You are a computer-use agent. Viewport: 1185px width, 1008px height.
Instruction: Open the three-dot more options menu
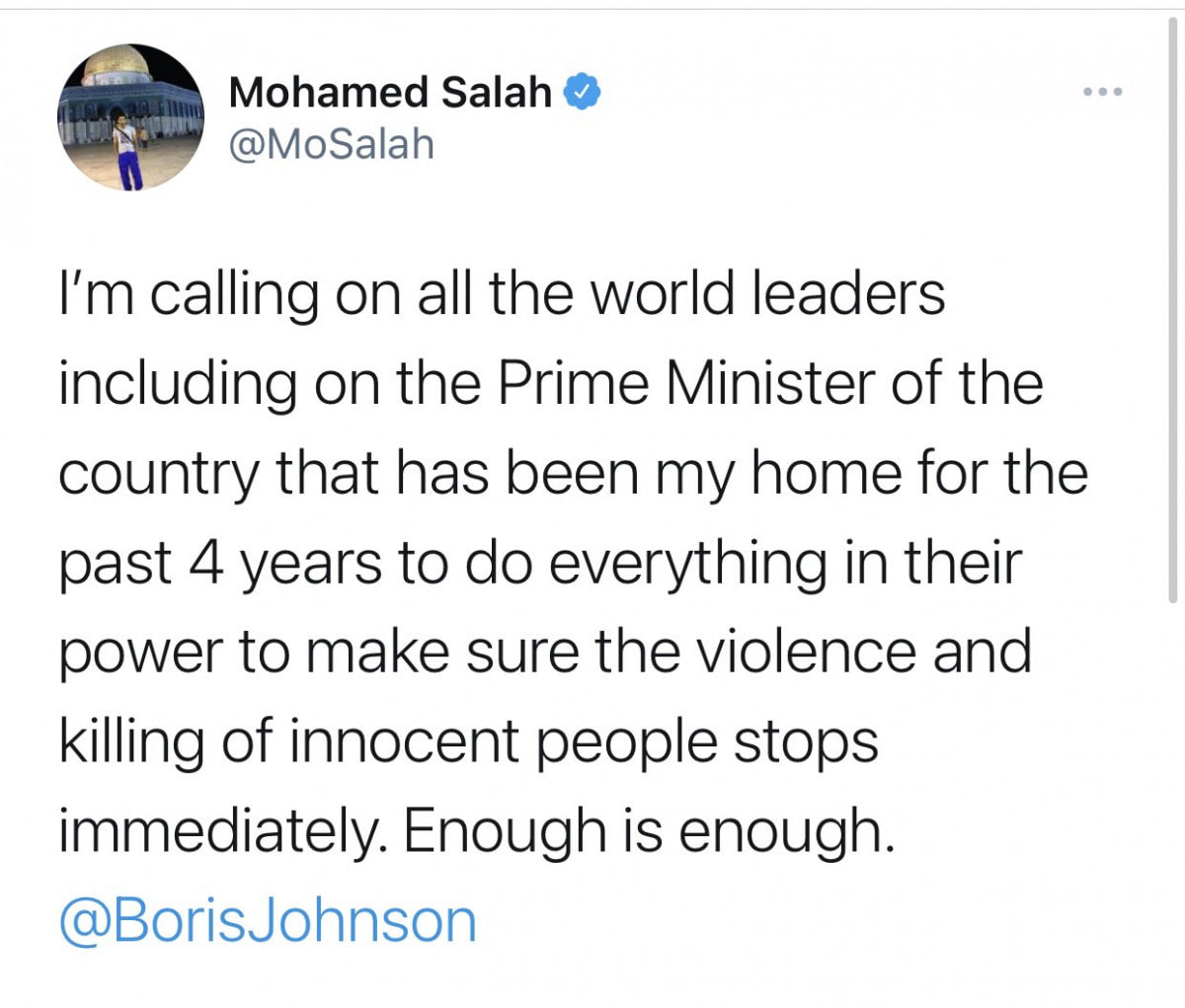(1102, 93)
